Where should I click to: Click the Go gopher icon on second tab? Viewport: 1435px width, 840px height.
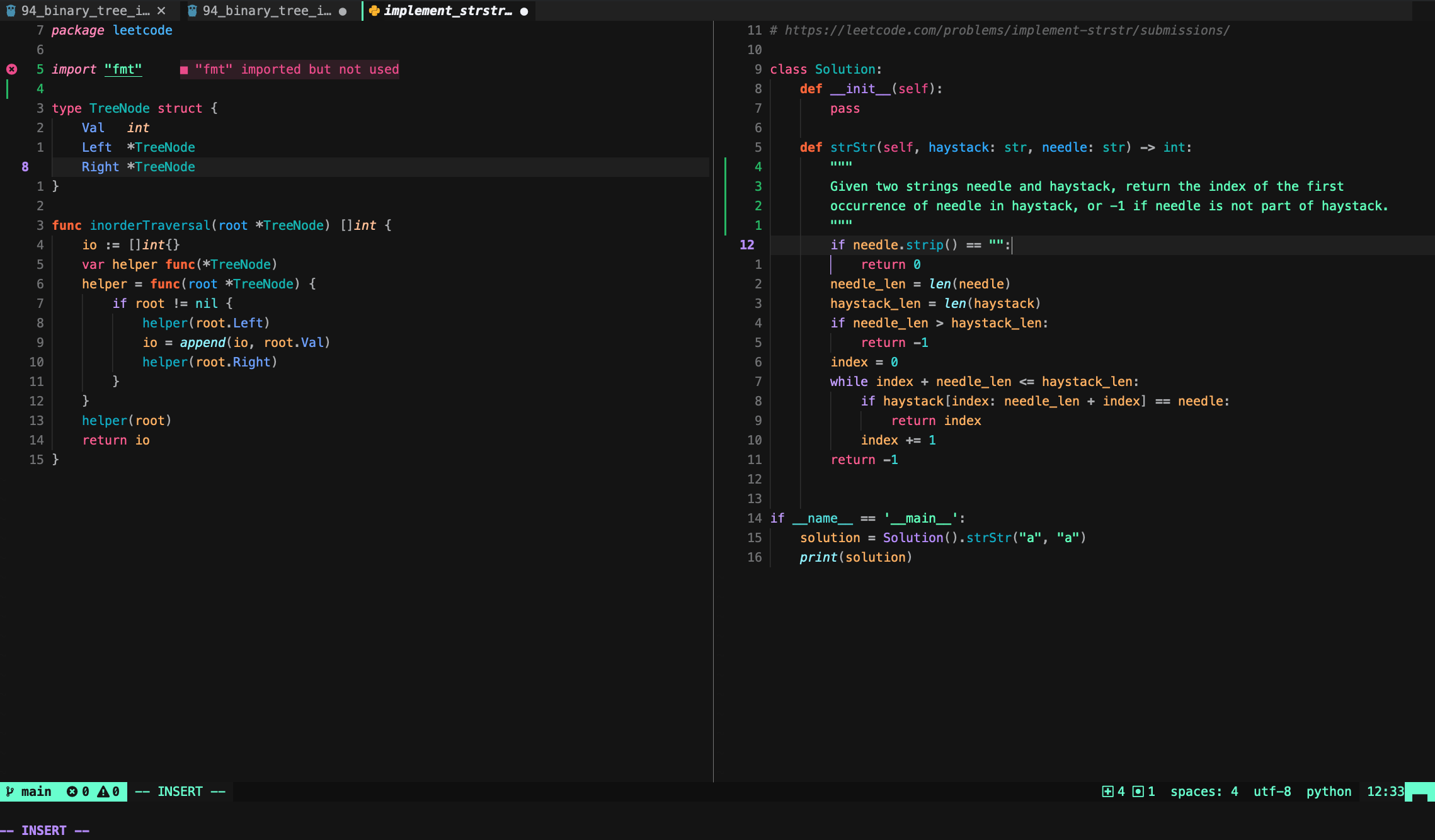pos(192,11)
